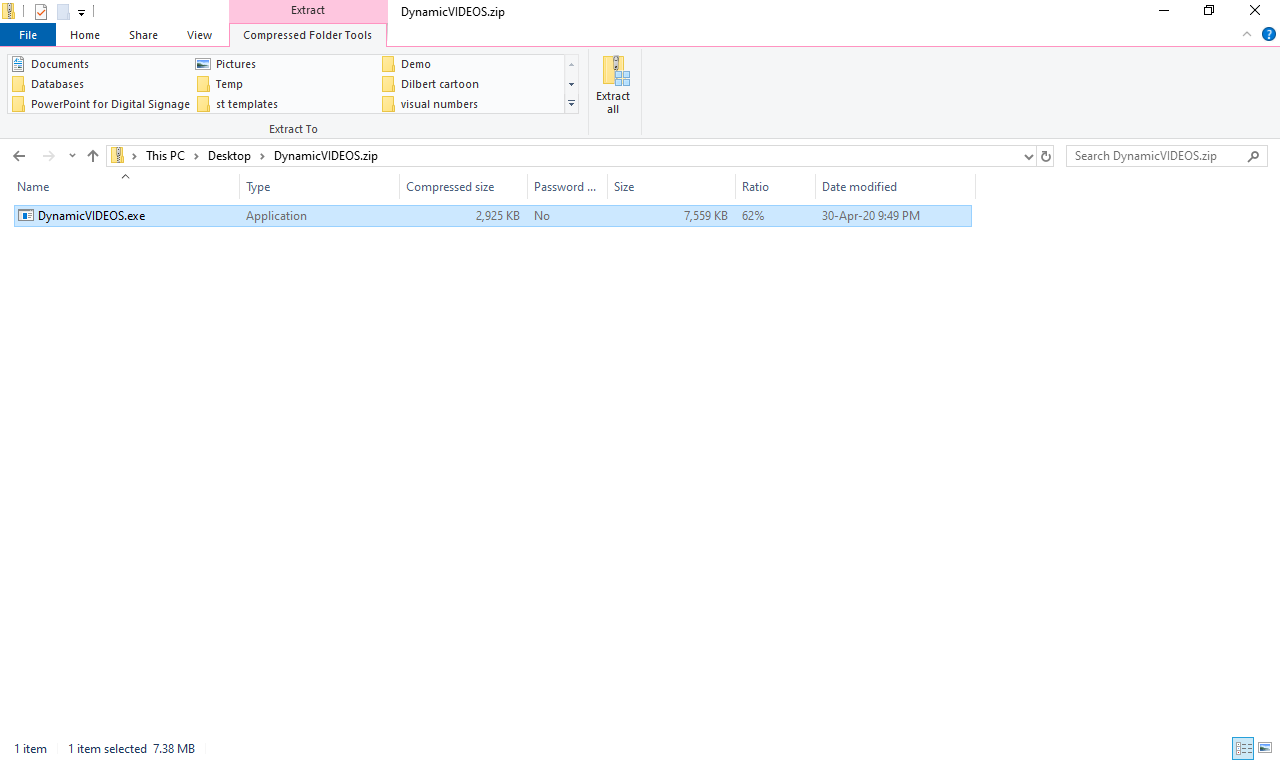Open the address bar history dropdown
Viewport: 1280px width, 760px height.
click(1029, 157)
